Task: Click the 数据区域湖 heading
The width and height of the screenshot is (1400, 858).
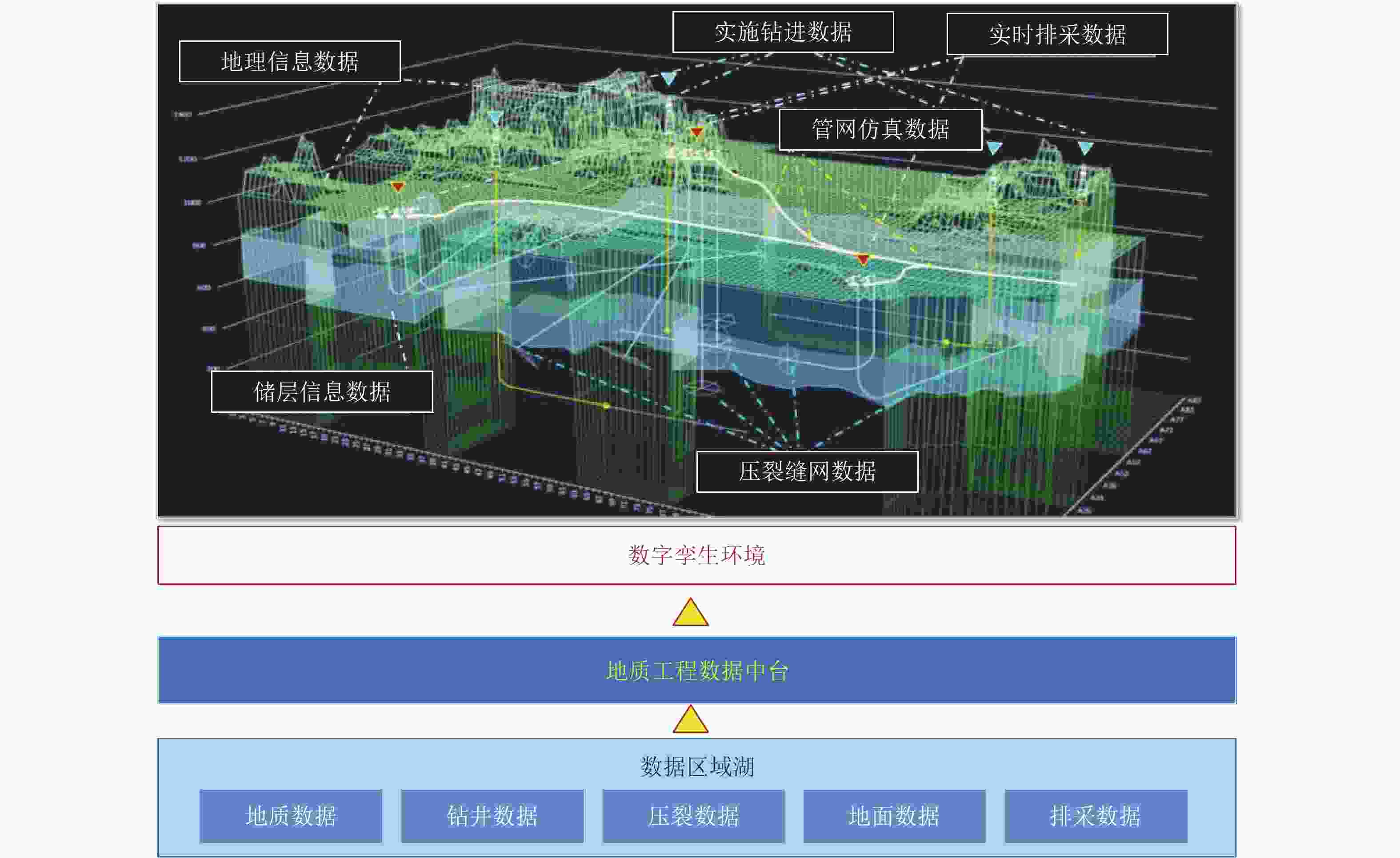Action: click(x=696, y=767)
